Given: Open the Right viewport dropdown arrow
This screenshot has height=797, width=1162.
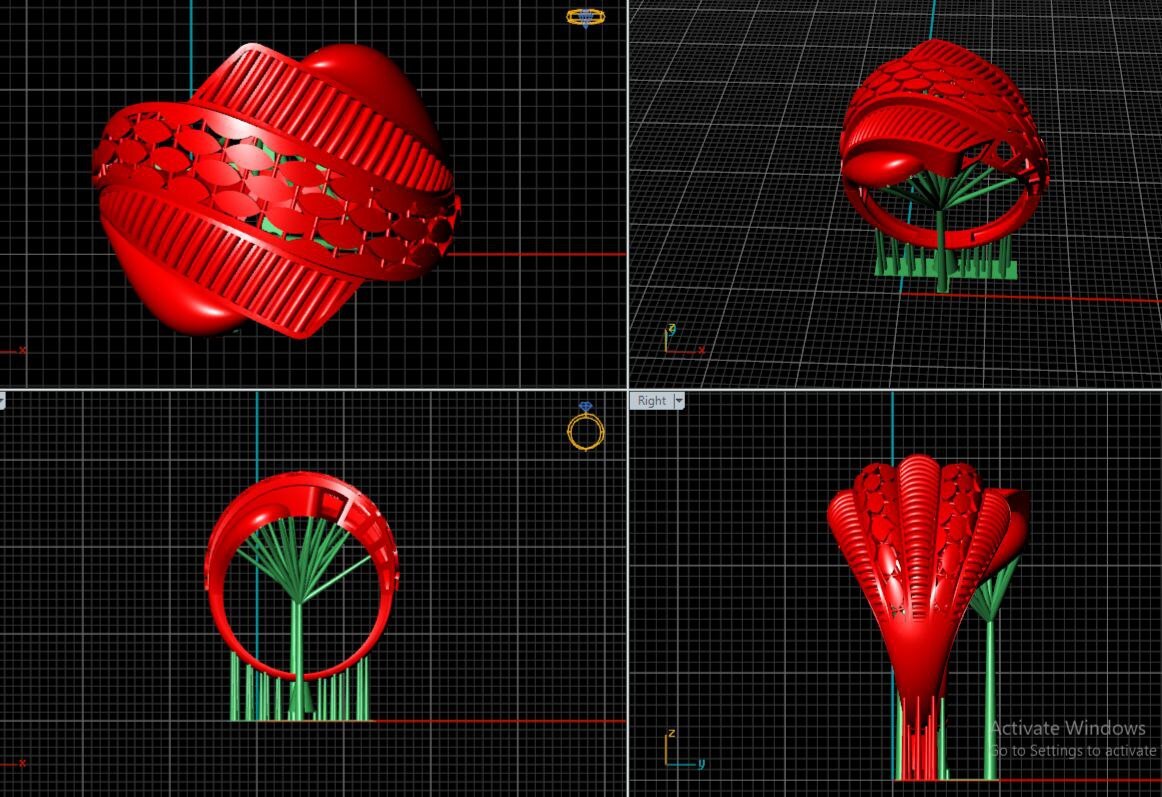Looking at the screenshot, I should click(x=679, y=400).
